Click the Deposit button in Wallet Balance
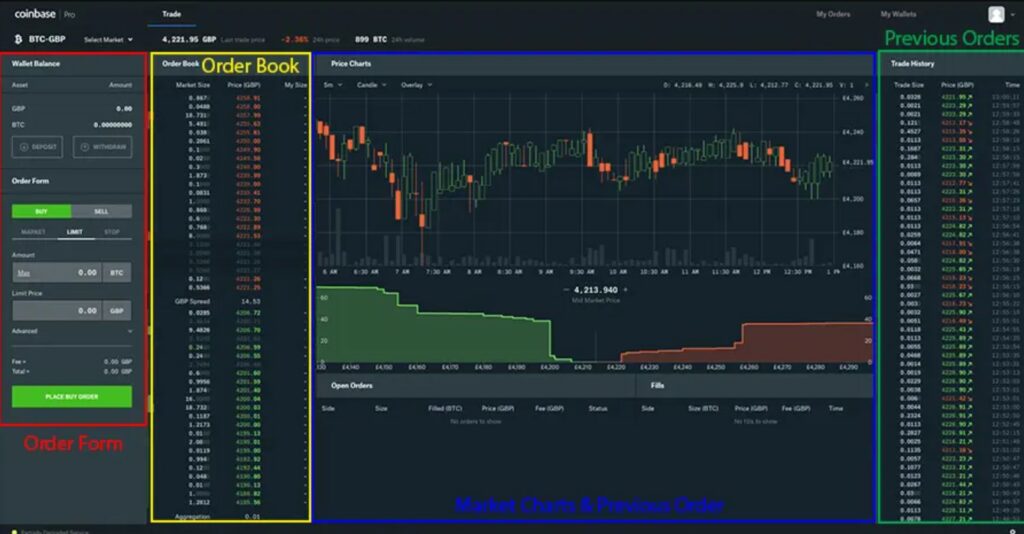The height and width of the screenshot is (534, 1024). tap(39, 147)
